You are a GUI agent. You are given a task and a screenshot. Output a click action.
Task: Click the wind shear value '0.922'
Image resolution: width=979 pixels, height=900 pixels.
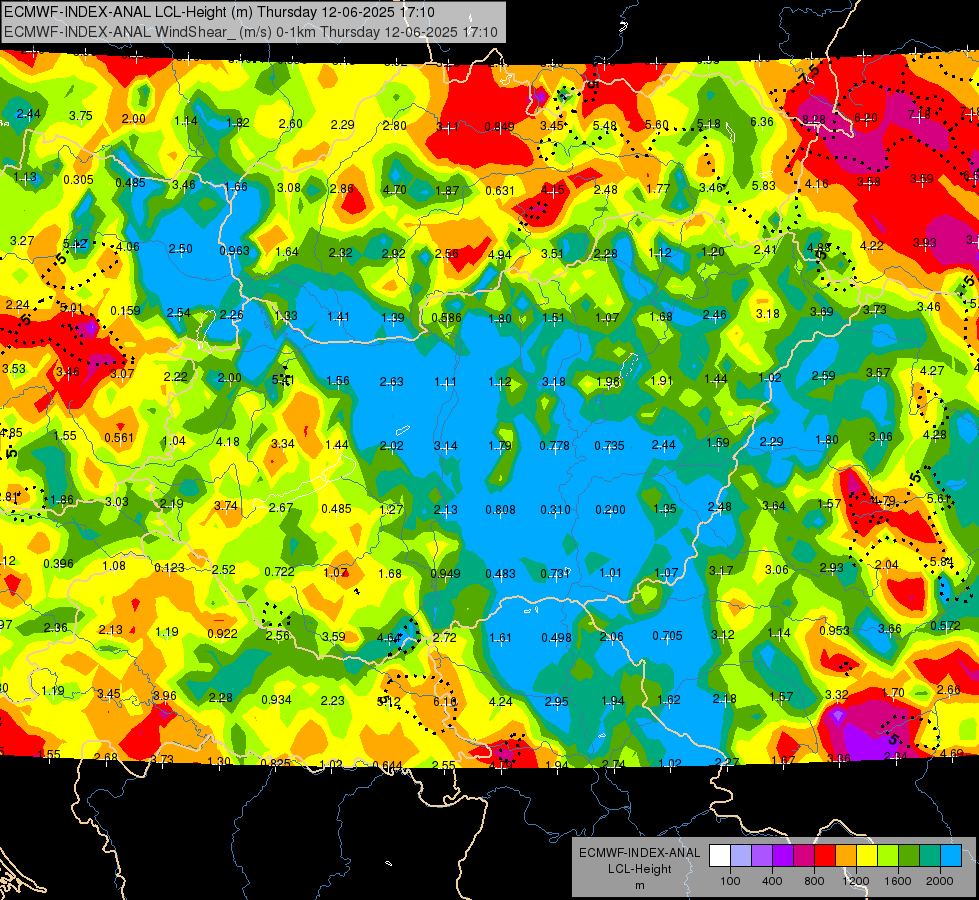tap(222, 633)
